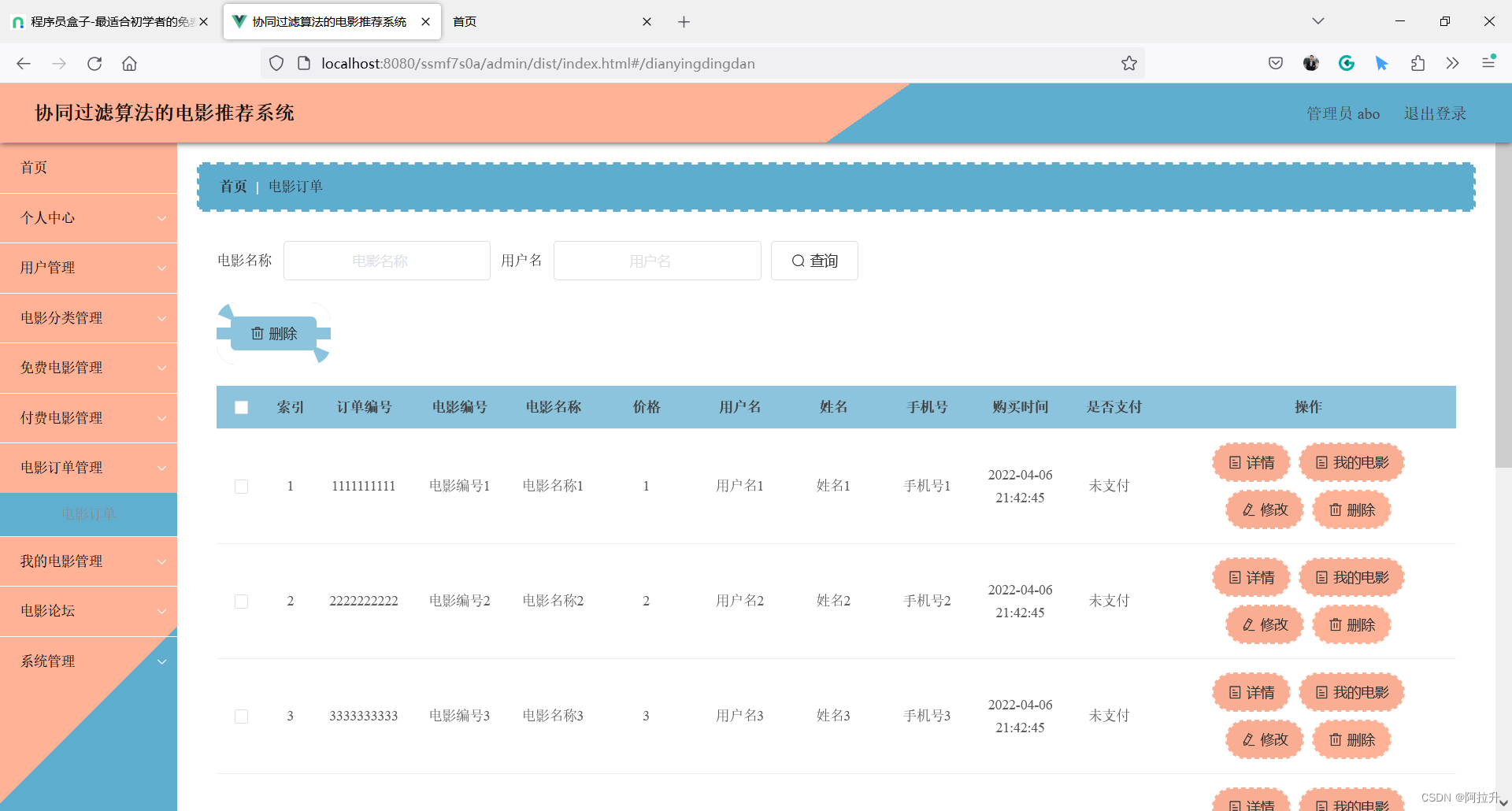Show more toolbar tools via double chevron
The height and width of the screenshot is (811, 1512).
[1453, 64]
